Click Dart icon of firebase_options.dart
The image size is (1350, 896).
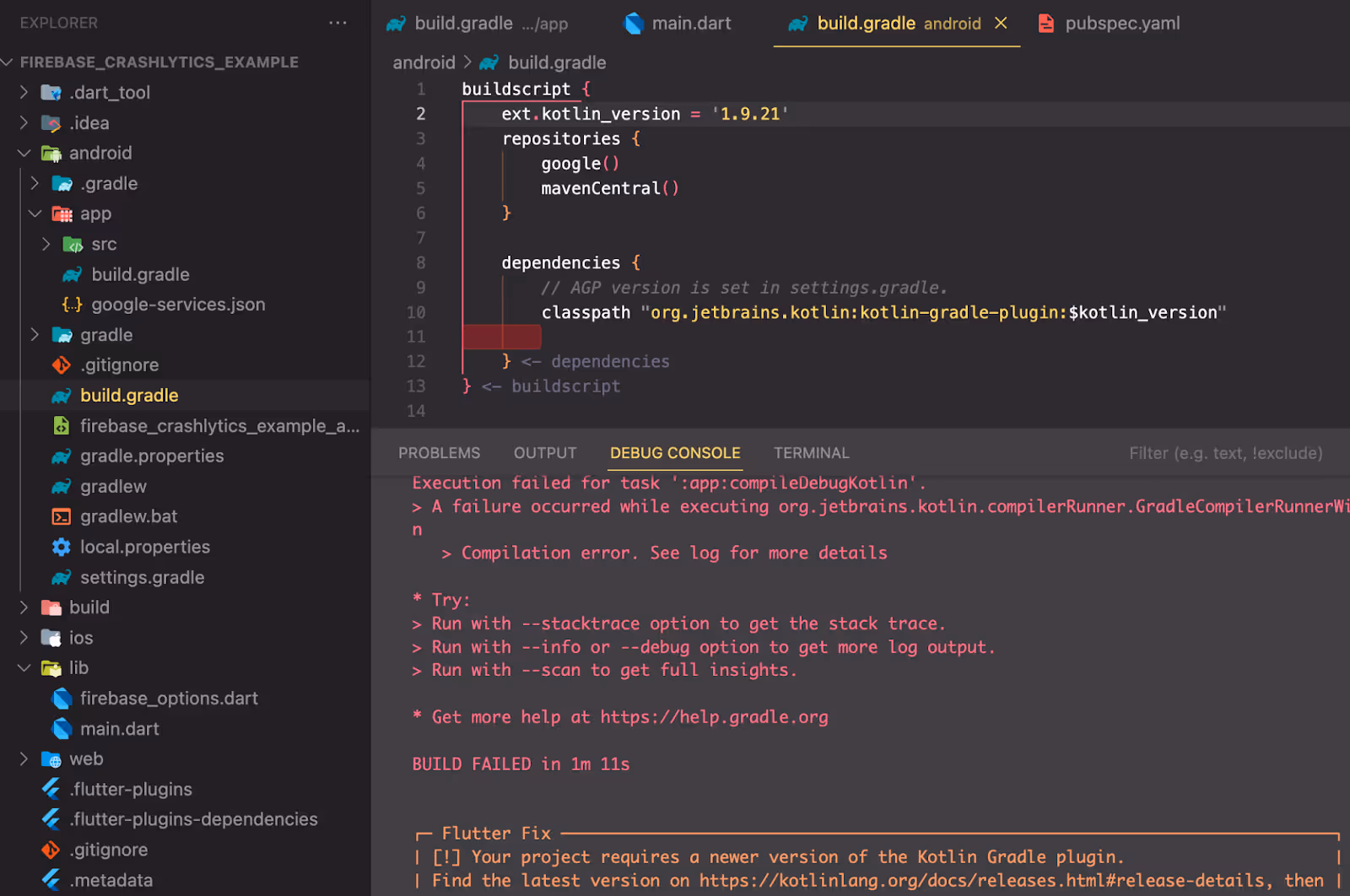62,699
